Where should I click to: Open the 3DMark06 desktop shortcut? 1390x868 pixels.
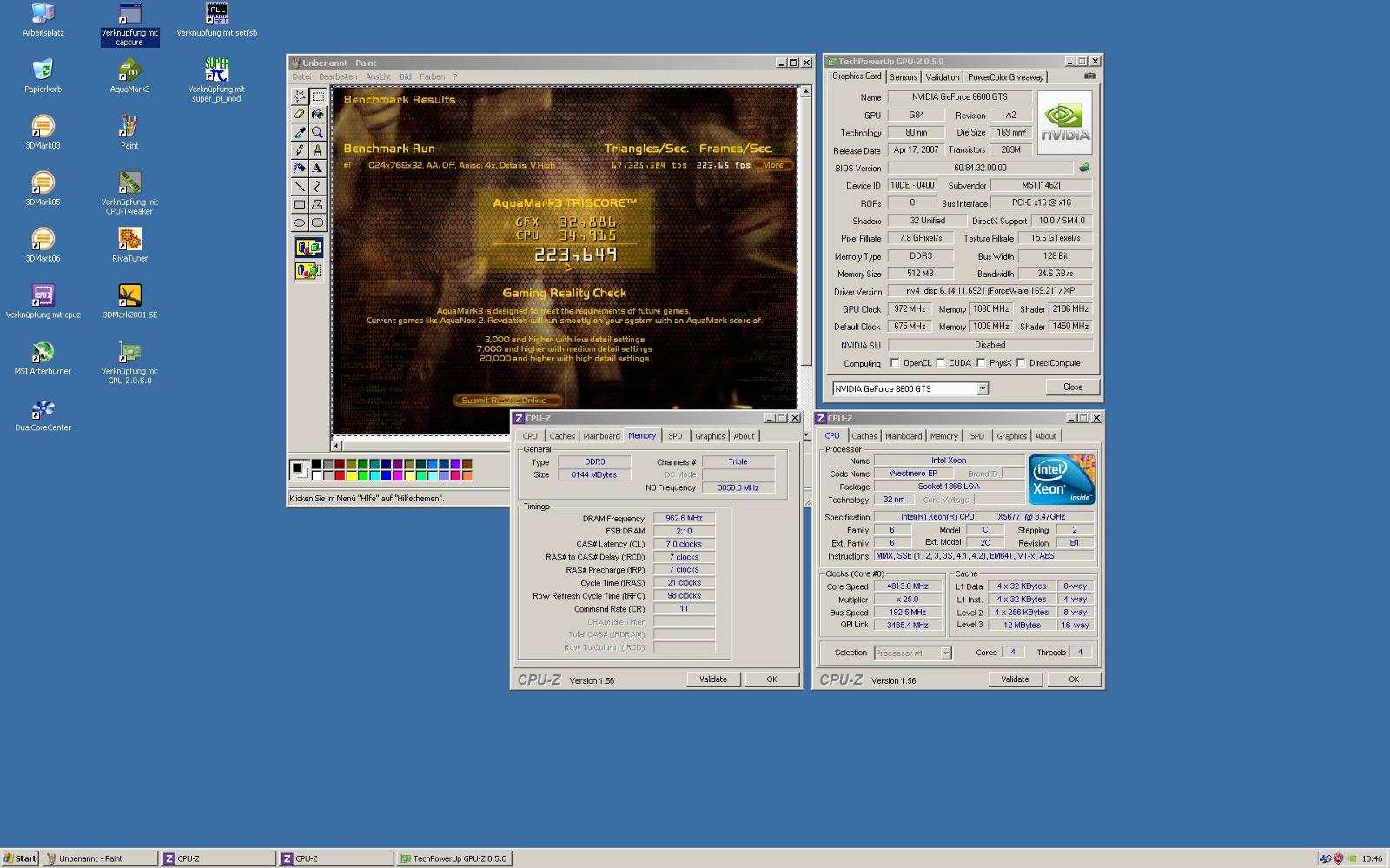[43, 245]
